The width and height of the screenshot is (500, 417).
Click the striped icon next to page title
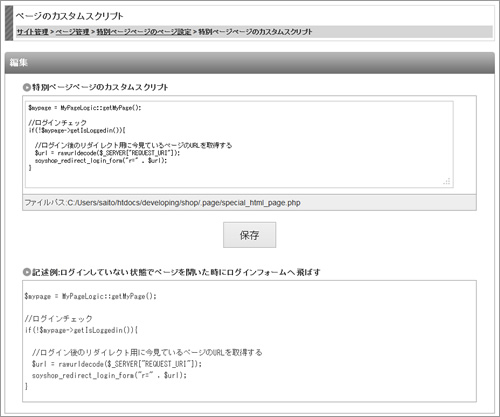9,23
